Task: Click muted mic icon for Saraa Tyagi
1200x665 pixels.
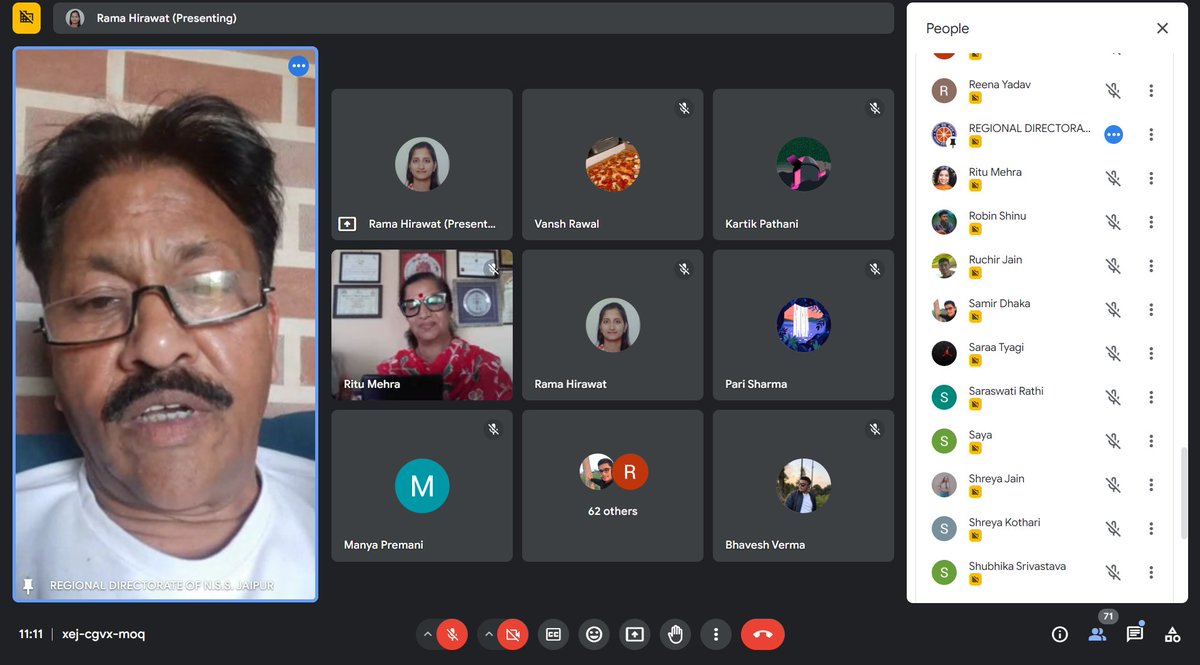Action: point(1113,353)
